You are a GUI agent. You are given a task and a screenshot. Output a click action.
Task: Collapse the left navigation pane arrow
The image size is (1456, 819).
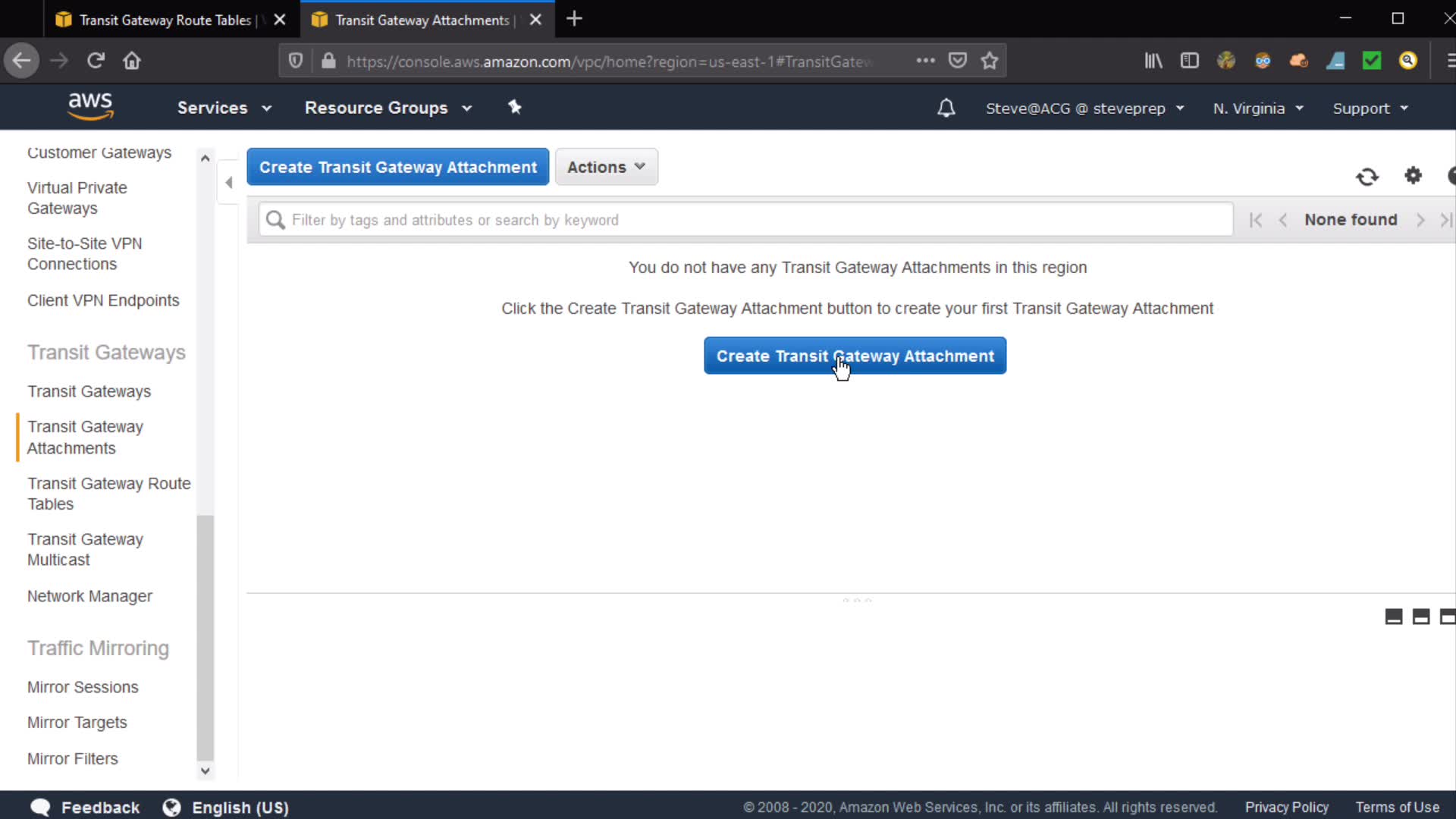click(228, 182)
